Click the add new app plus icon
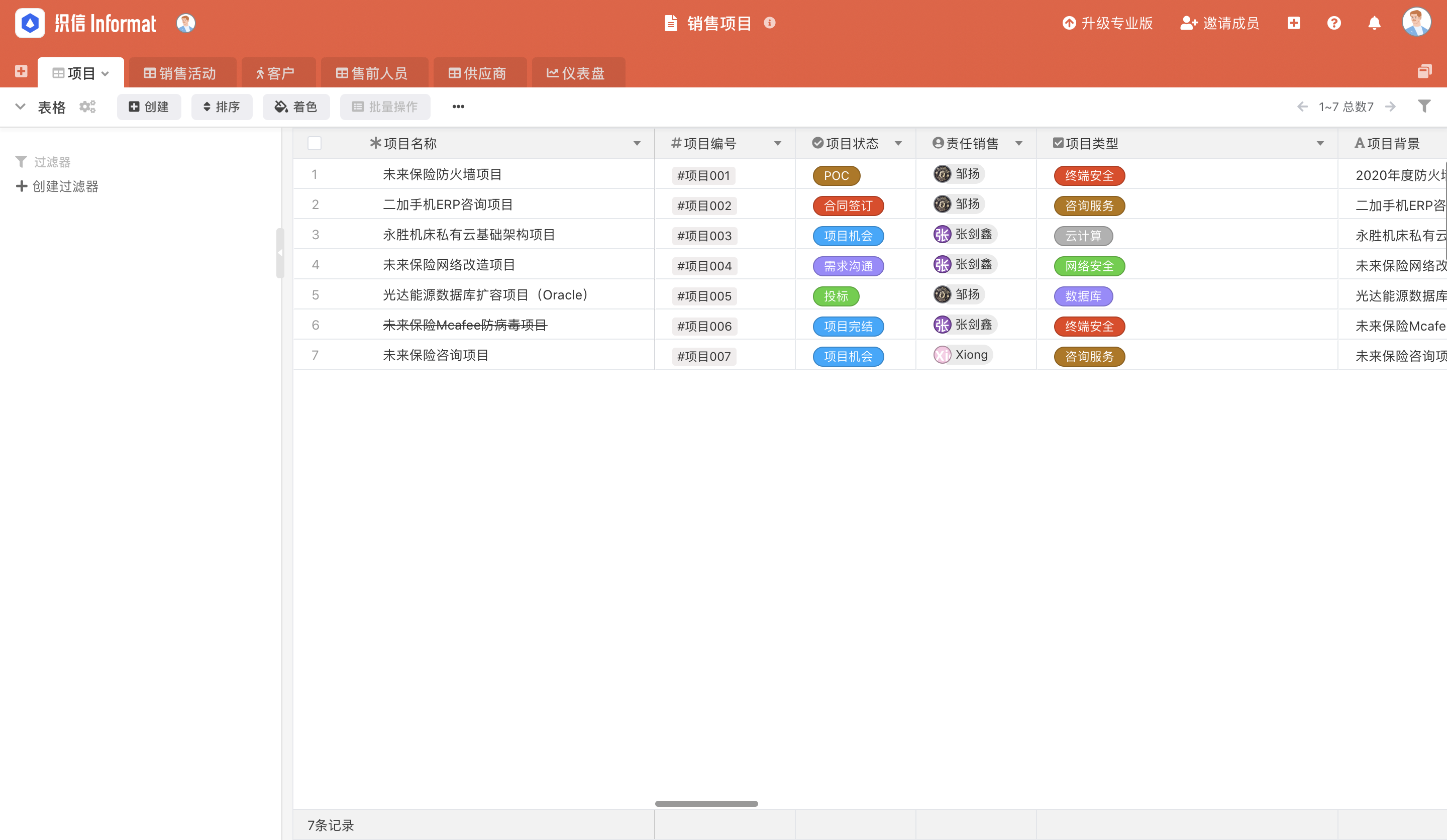Screen dimensions: 1447x840 tap(1294, 23)
